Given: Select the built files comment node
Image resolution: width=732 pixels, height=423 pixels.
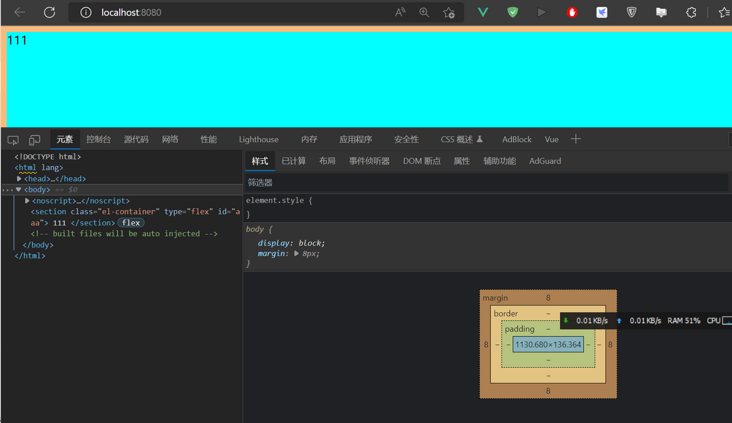Looking at the screenshot, I should tap(124, 233).
